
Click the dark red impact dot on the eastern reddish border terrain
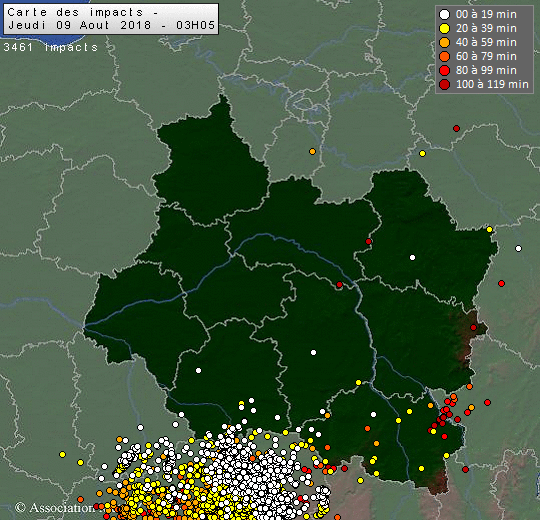coord(473,327)
